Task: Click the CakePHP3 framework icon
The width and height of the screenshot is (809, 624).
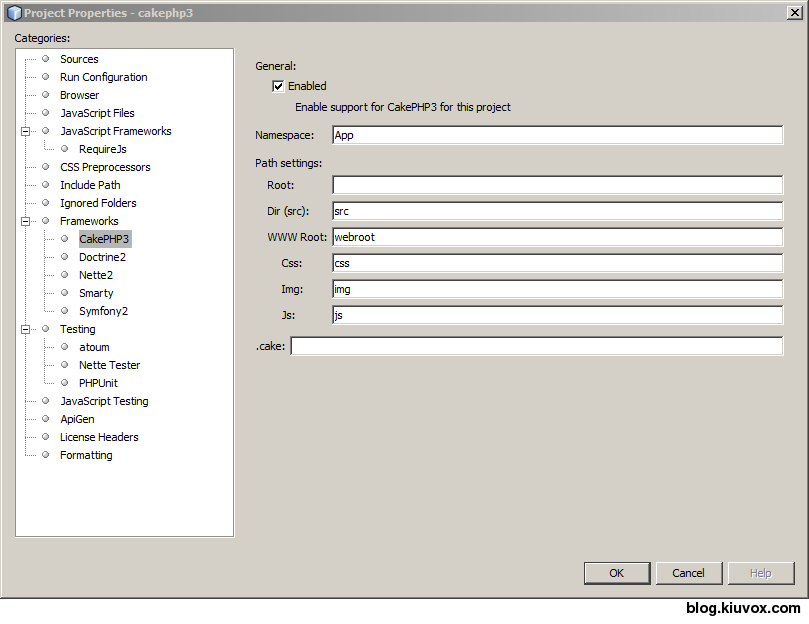Action: pos(63,239)
